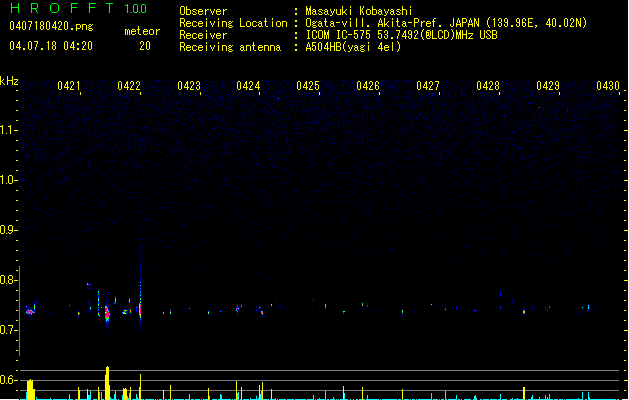The width and height of the screenshot is (629, 400).
Task: Click the date stamp 04.07.18 04:20
Action: (51, 46)
